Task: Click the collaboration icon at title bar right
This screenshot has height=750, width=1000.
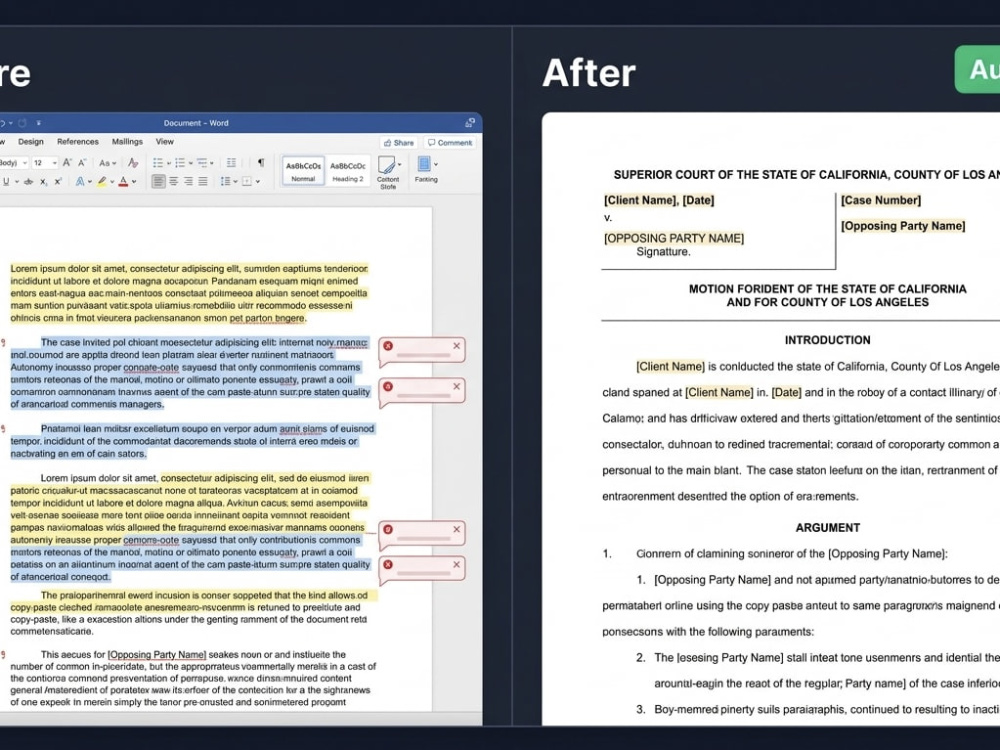Action: click(x=470, y=122)
